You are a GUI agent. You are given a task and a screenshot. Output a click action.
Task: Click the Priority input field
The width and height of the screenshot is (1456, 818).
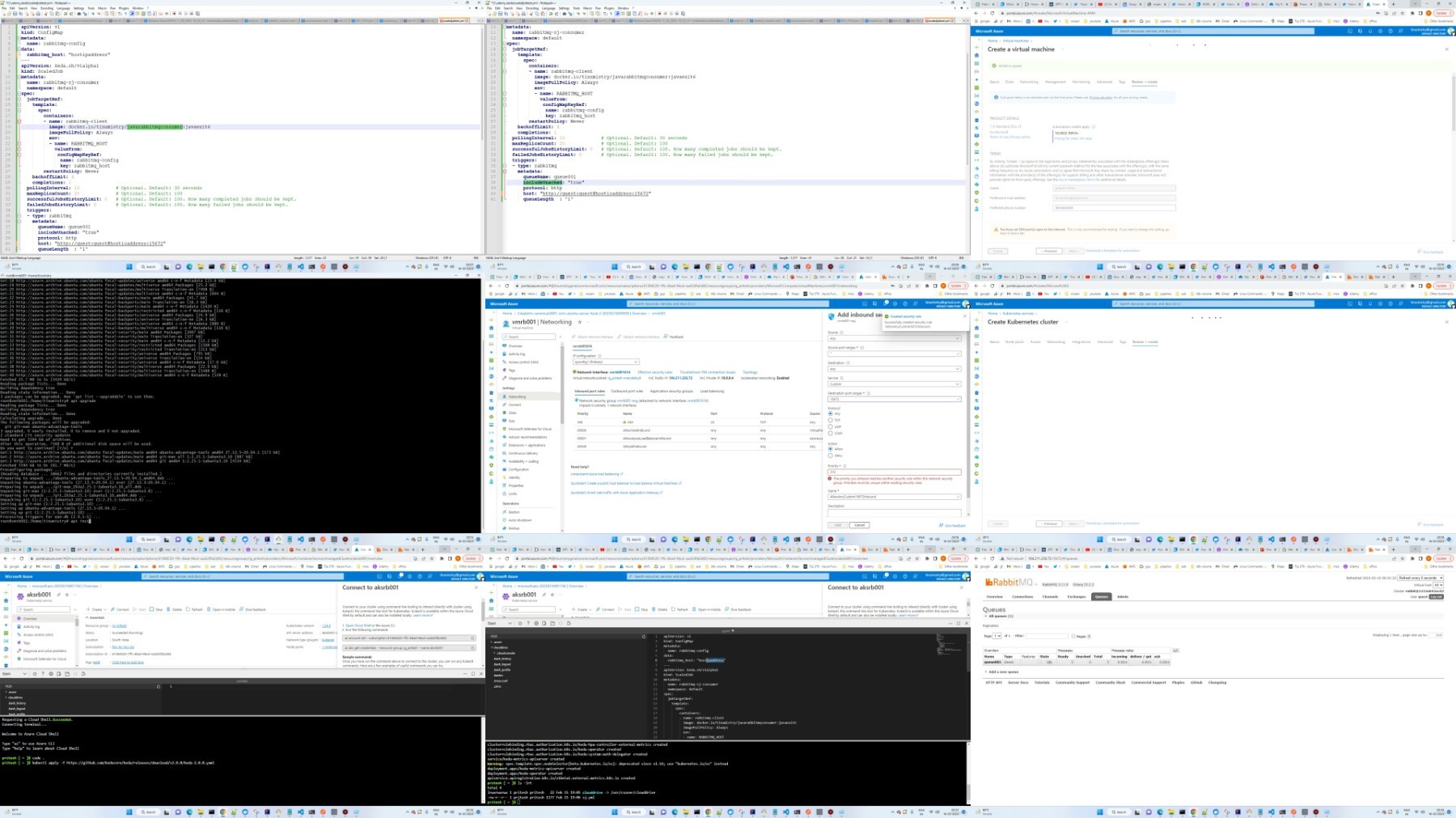point(893,472)
